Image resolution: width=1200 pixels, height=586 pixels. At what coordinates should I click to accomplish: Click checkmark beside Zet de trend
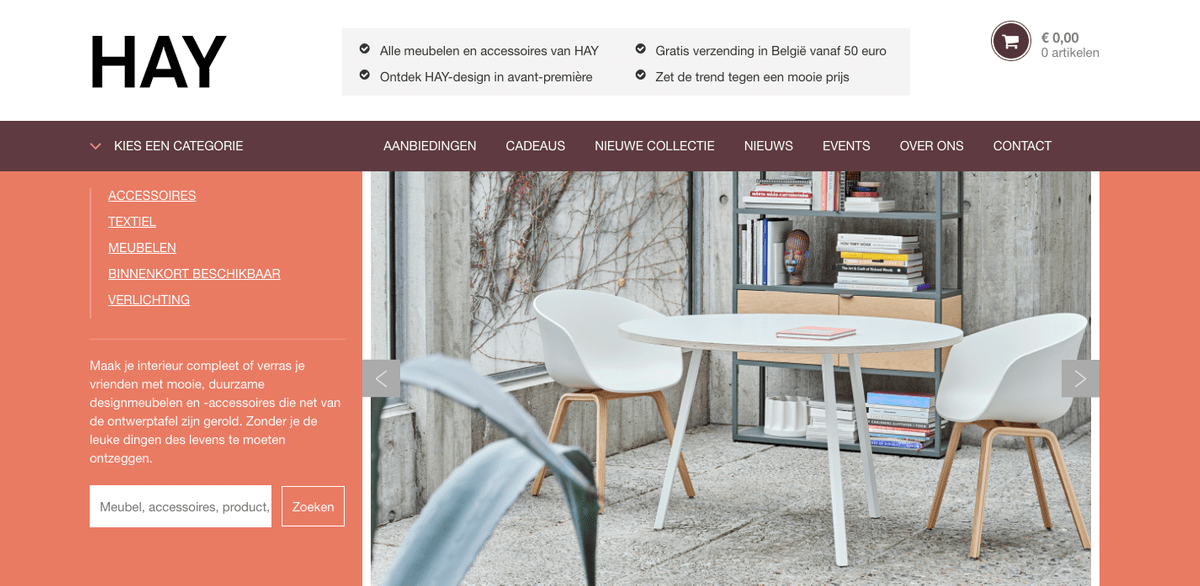[x=640, y=75]
